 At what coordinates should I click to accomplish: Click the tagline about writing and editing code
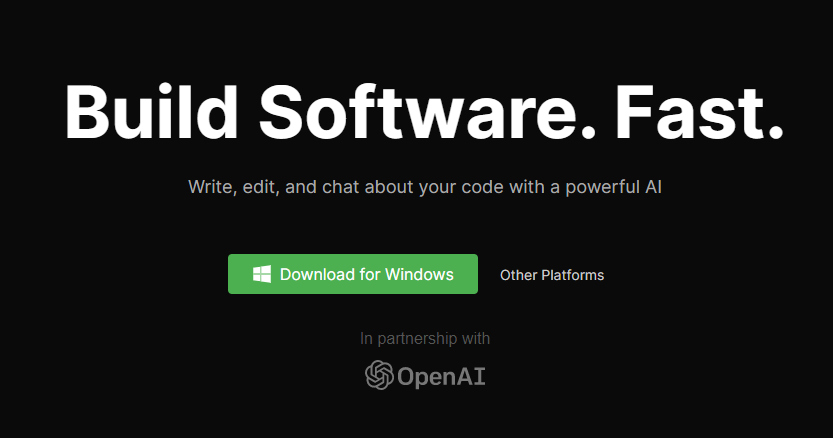tap(425, 187)
